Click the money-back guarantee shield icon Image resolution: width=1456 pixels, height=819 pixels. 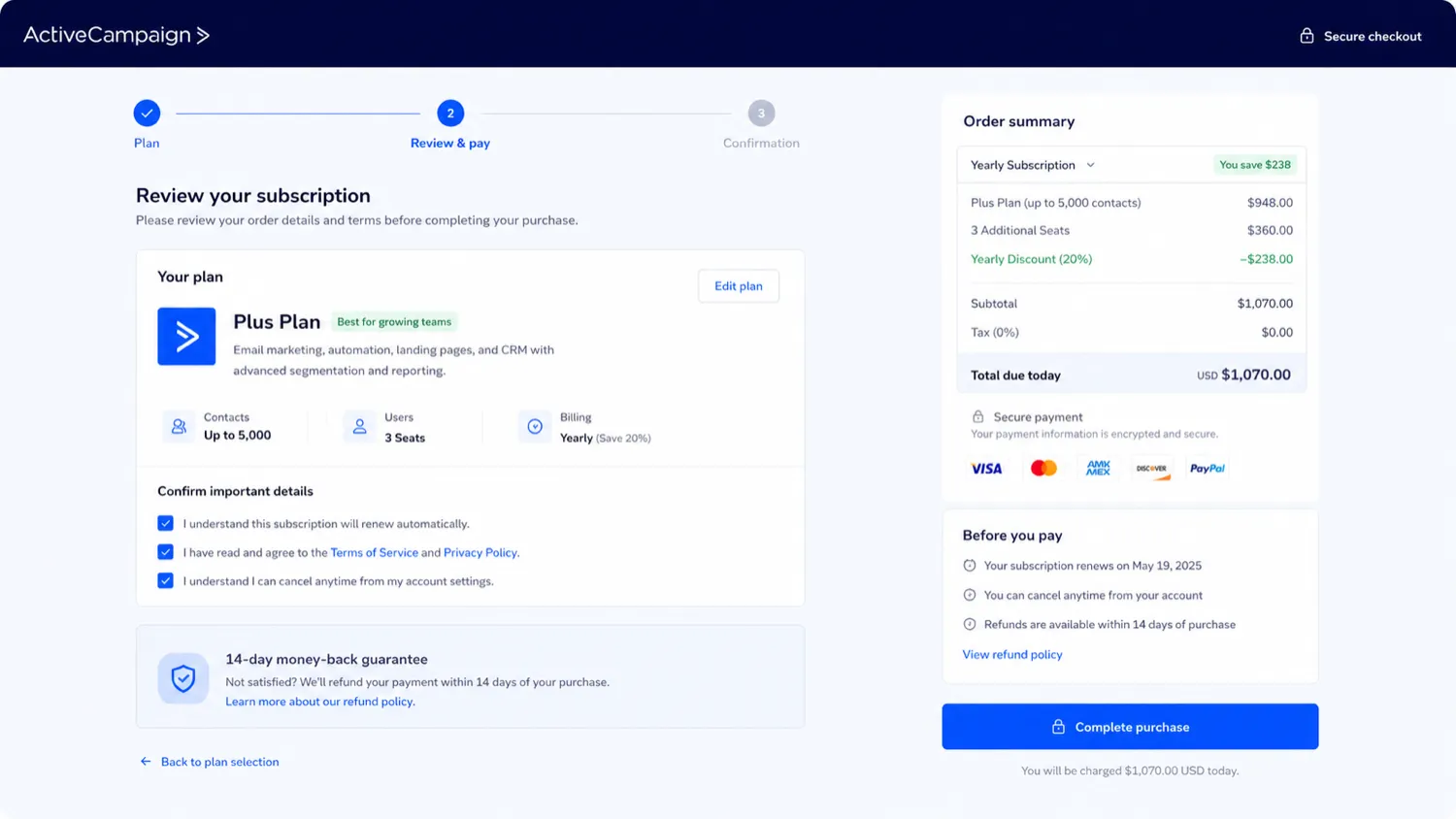(183, 678)
